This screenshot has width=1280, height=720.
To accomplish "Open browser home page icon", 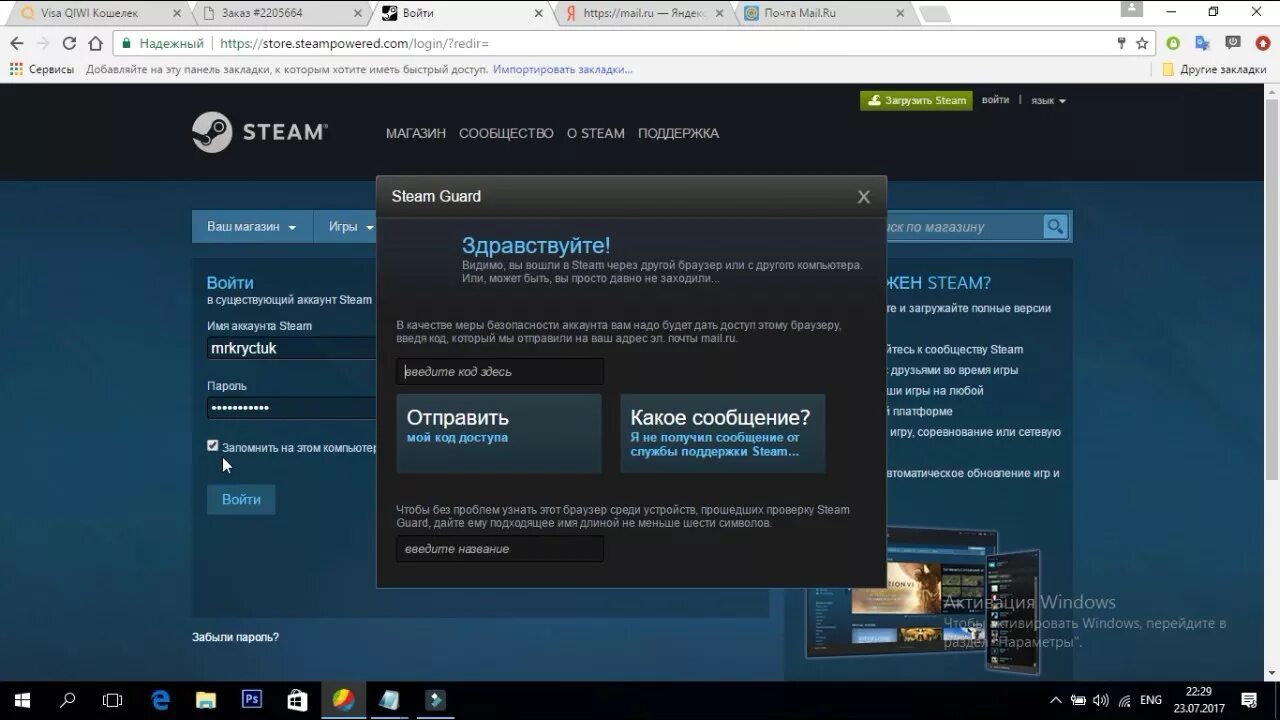I will [x=95, y=43].
